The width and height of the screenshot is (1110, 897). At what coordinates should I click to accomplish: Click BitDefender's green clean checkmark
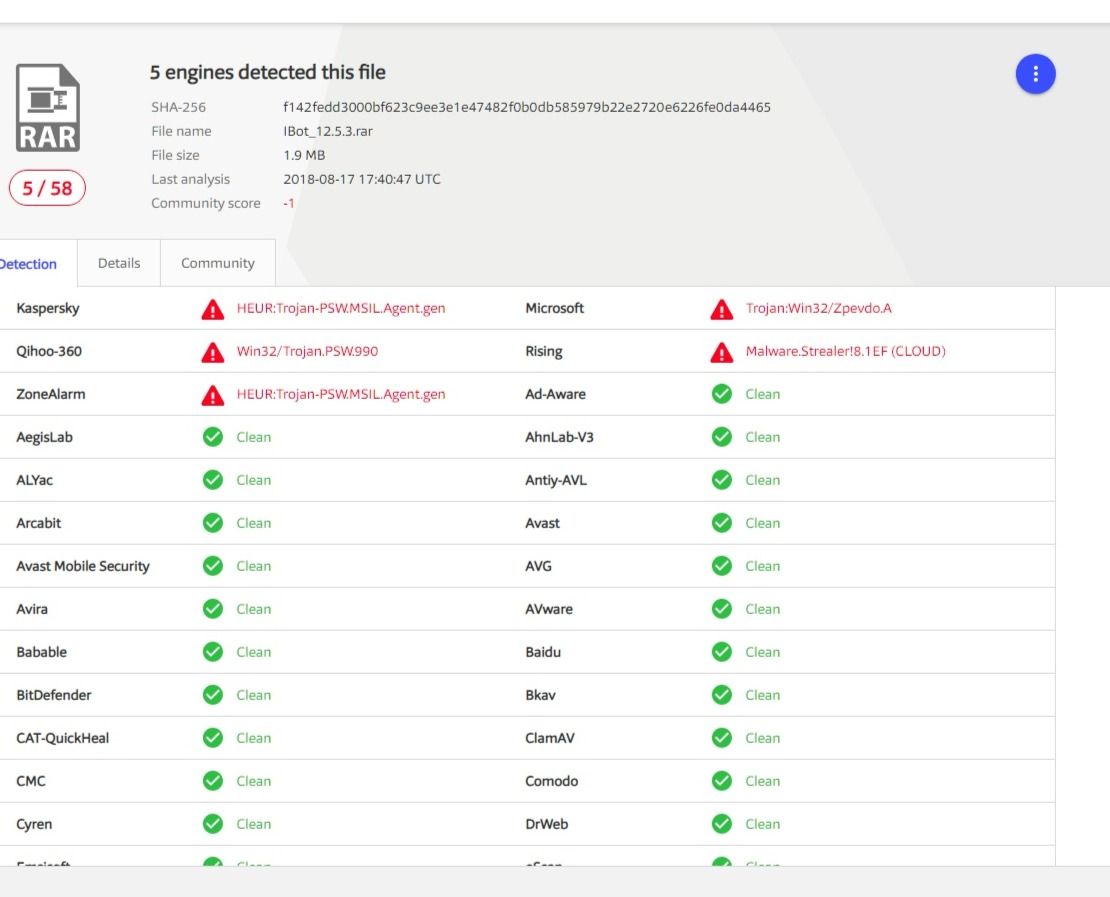click(x=212, y=695)
